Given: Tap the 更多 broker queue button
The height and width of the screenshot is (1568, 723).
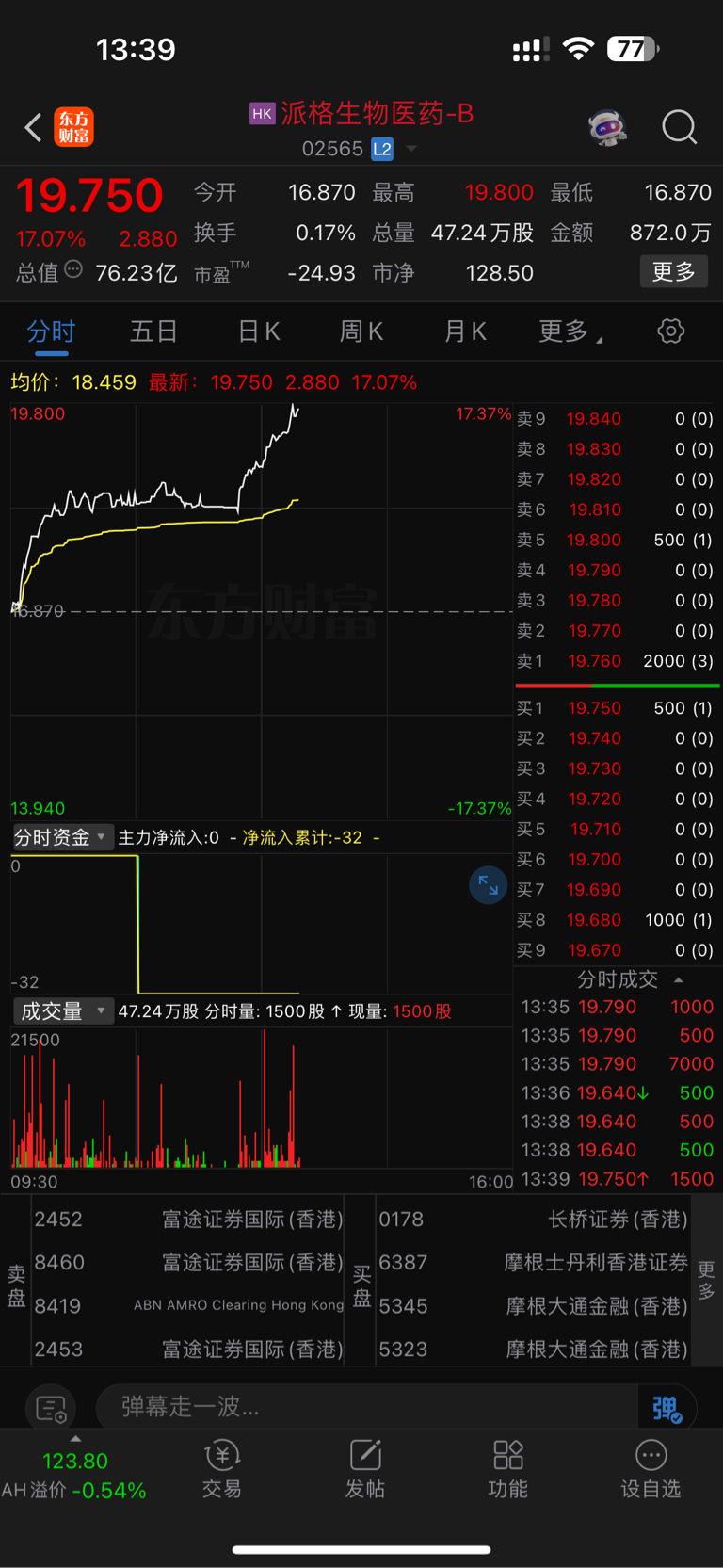Looking at the screenshot, I should [706, 1281].
